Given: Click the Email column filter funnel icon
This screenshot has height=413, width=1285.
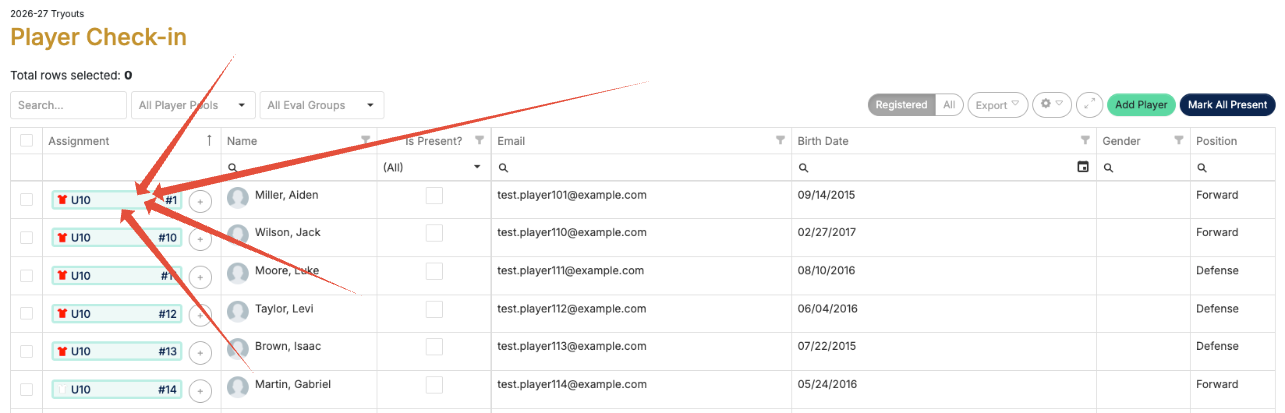Looking at the screenshot, I should (x=780, y=141).
